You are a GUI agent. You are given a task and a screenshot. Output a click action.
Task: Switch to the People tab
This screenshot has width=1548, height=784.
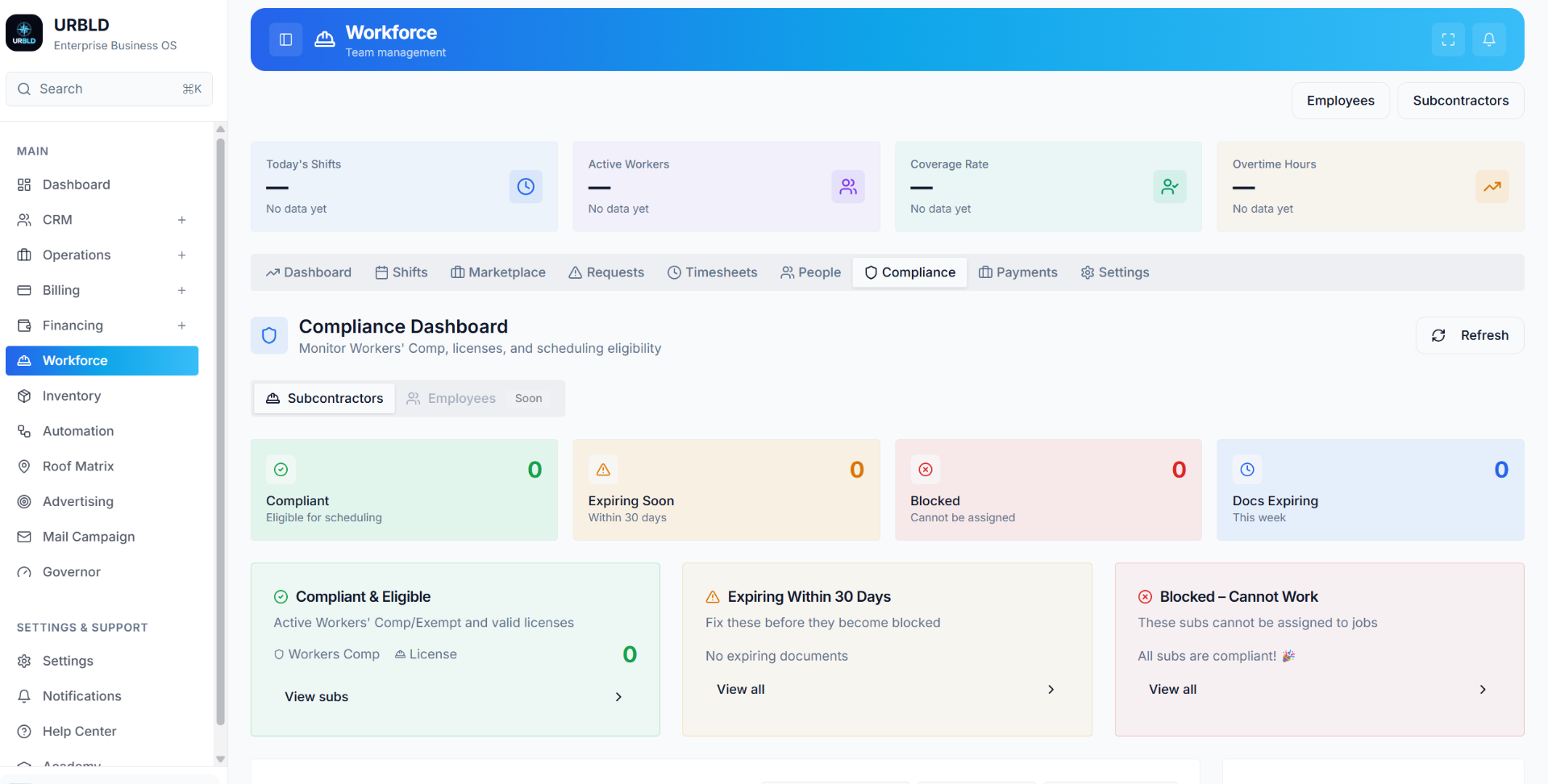pyautogui.click(x=810, y=272)
